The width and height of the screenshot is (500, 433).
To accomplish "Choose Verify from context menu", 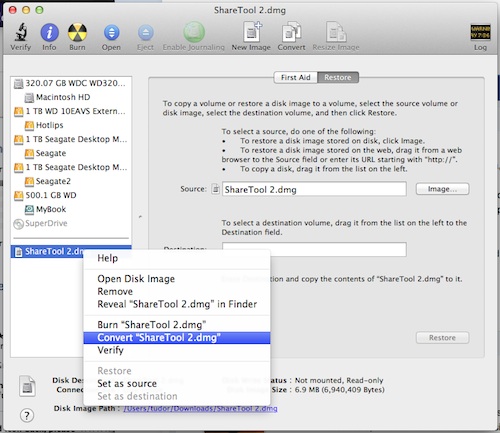I will pos(177,350).
